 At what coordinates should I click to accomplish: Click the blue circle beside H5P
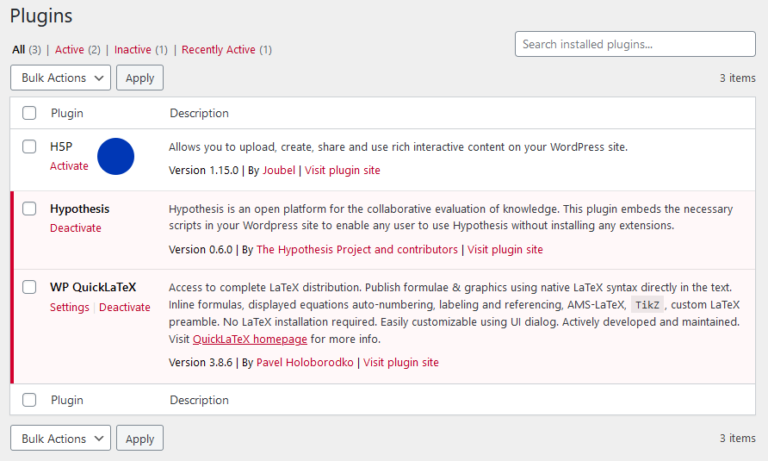pos(116,157)
